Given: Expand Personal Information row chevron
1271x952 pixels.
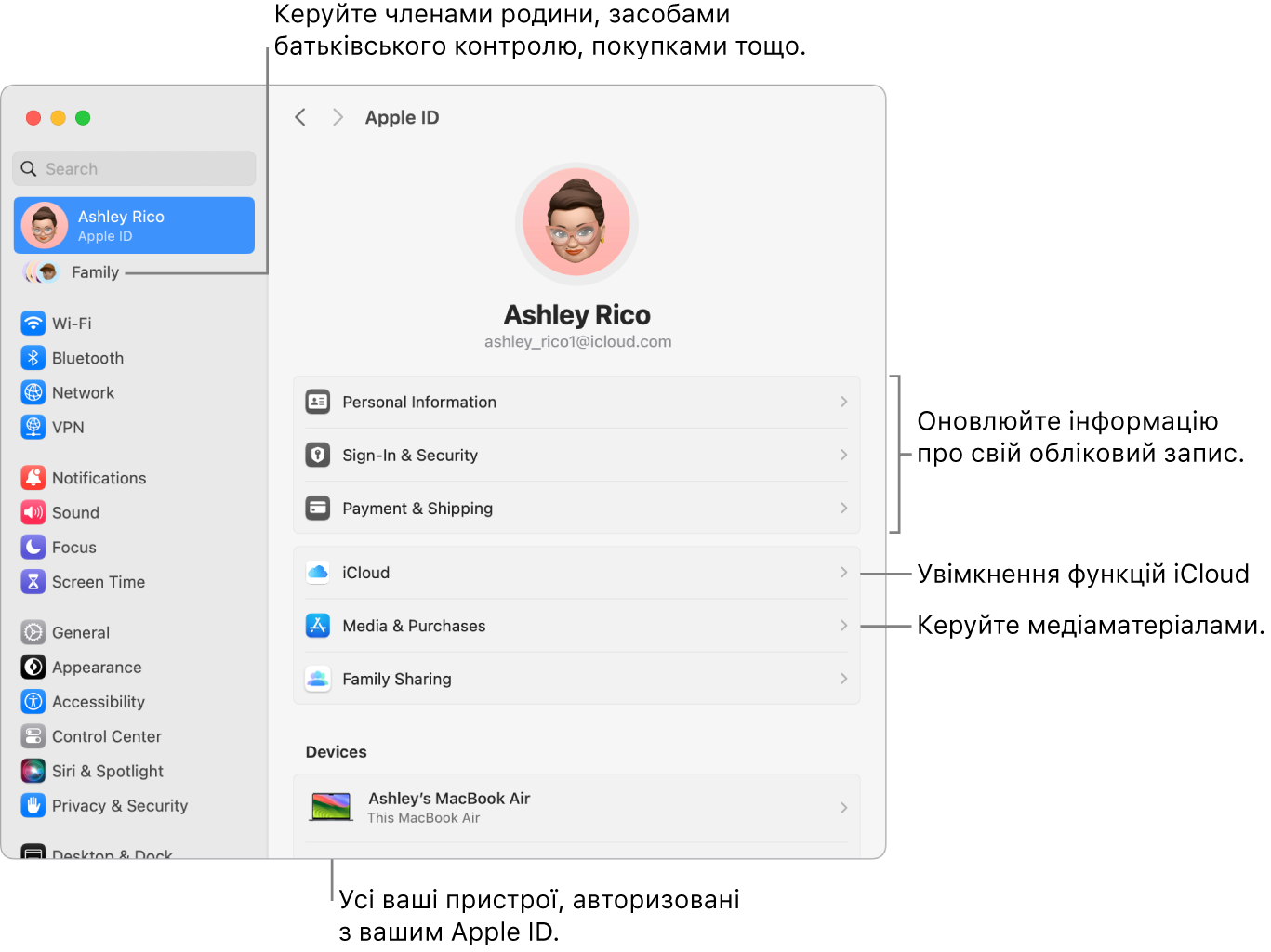Looking at the screenshot, I should pos(843,402).
